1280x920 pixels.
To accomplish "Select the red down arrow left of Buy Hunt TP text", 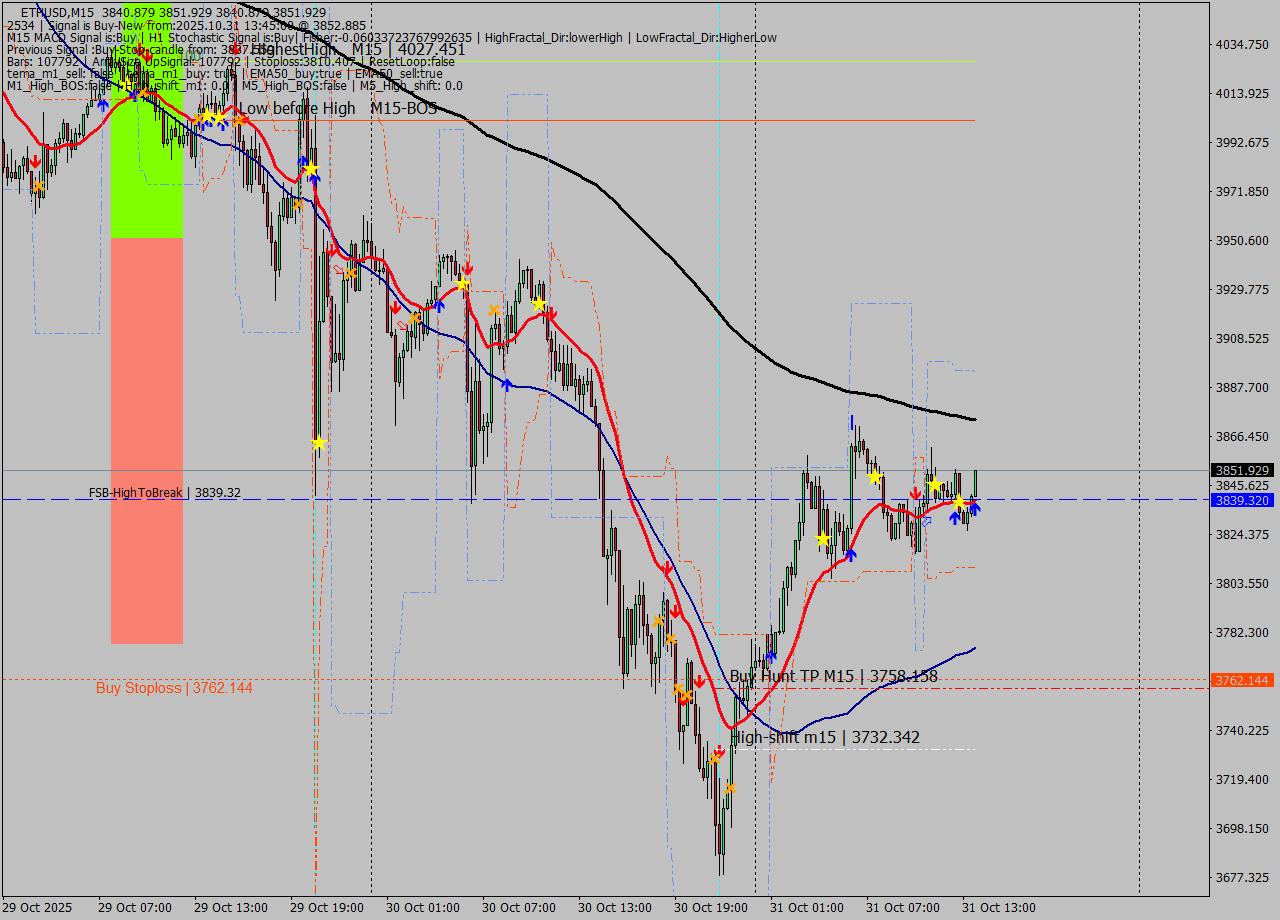I will [x=699, y=681].
